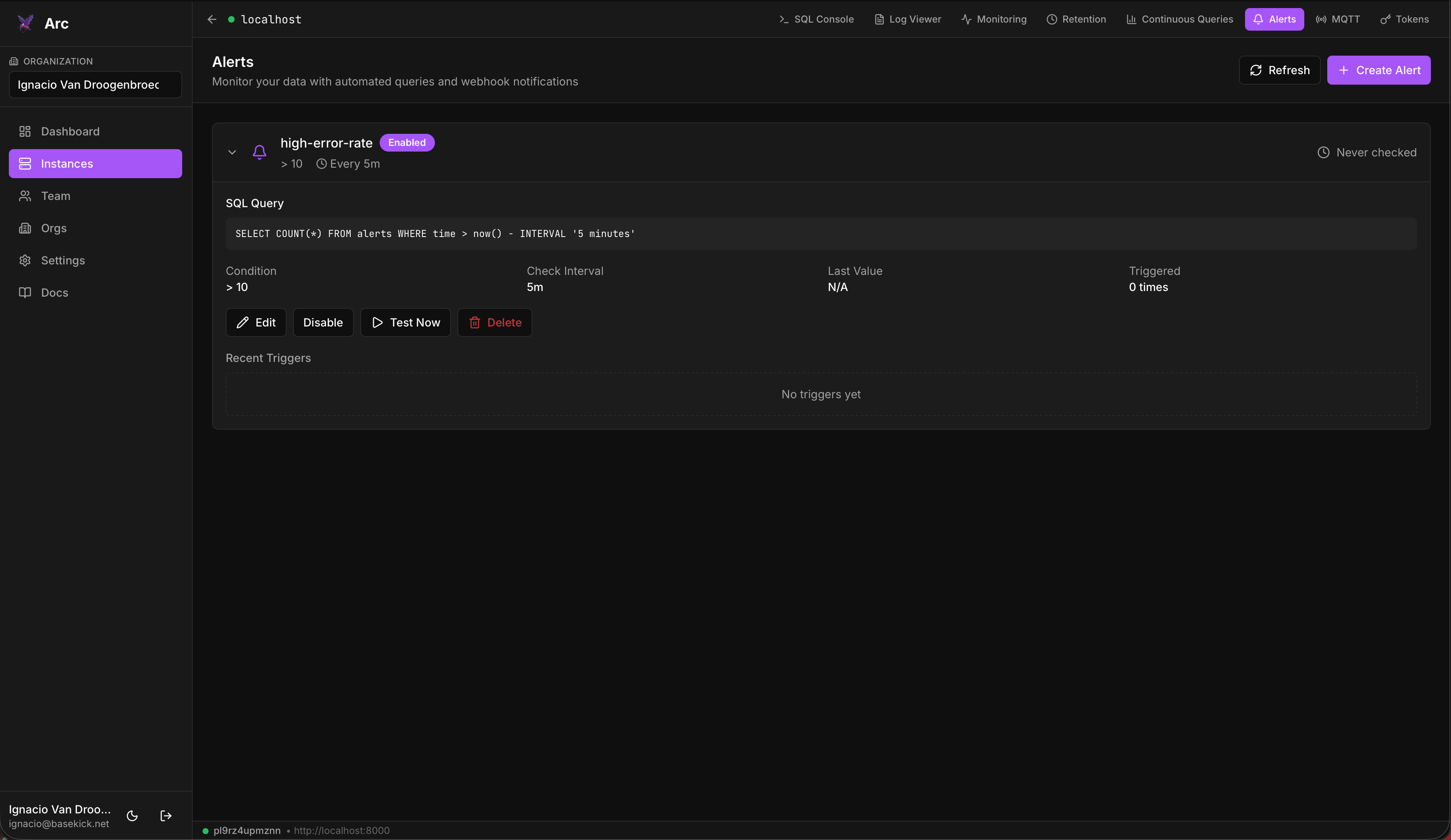
Task: Click the Continuous Queries chart icon
Action: click(1131, 20)
